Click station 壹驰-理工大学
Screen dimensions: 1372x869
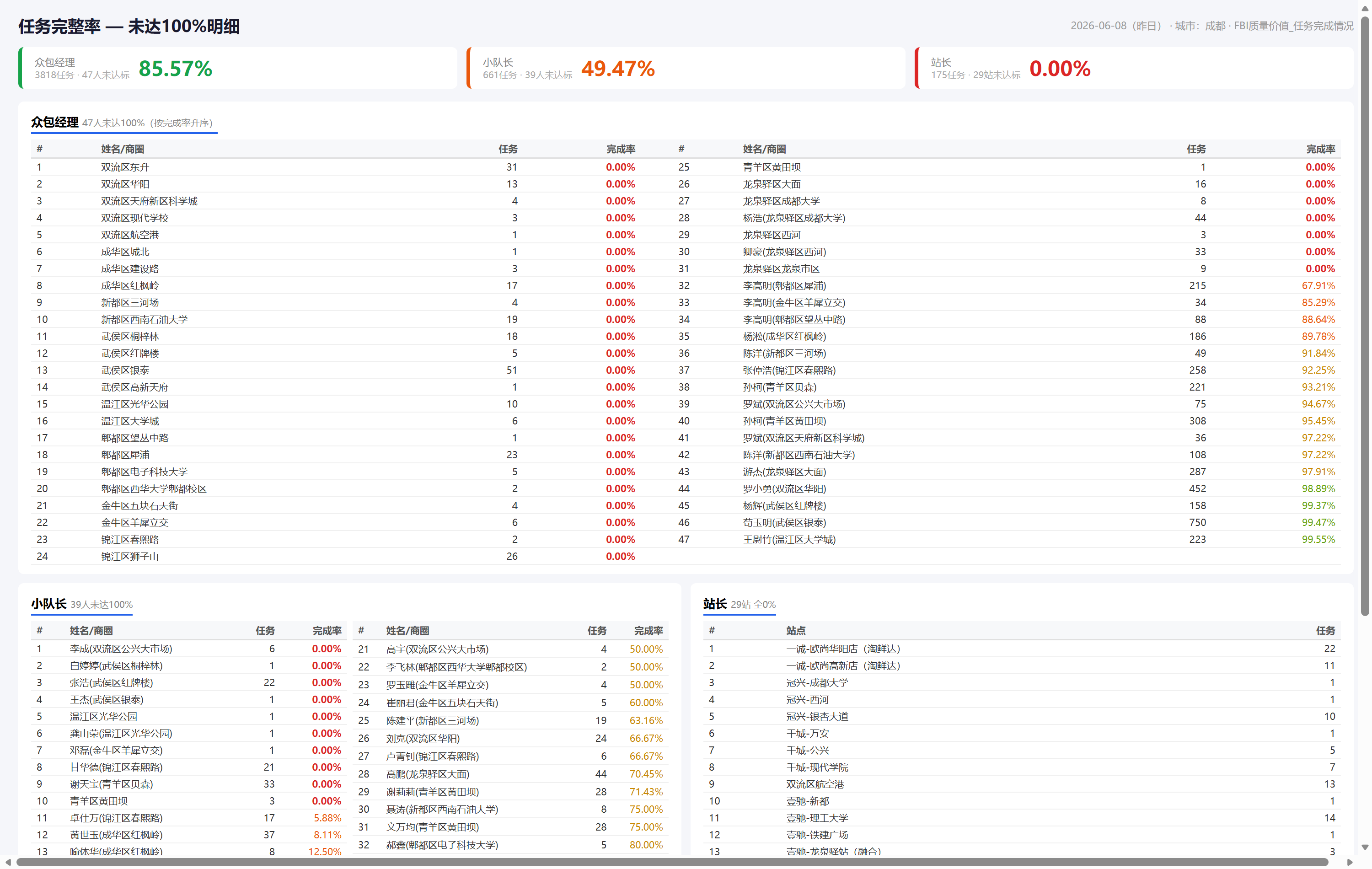tap(817, 818)
